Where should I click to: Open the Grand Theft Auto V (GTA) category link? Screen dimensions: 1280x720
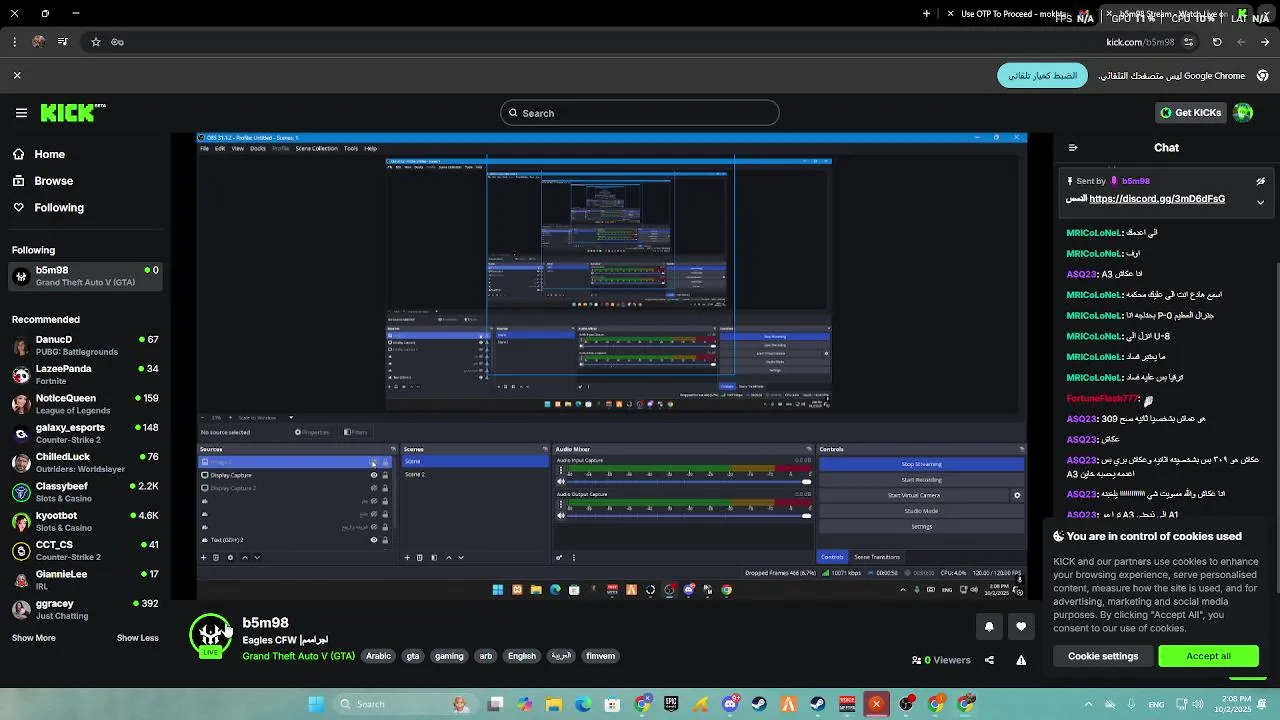(298, 656)
